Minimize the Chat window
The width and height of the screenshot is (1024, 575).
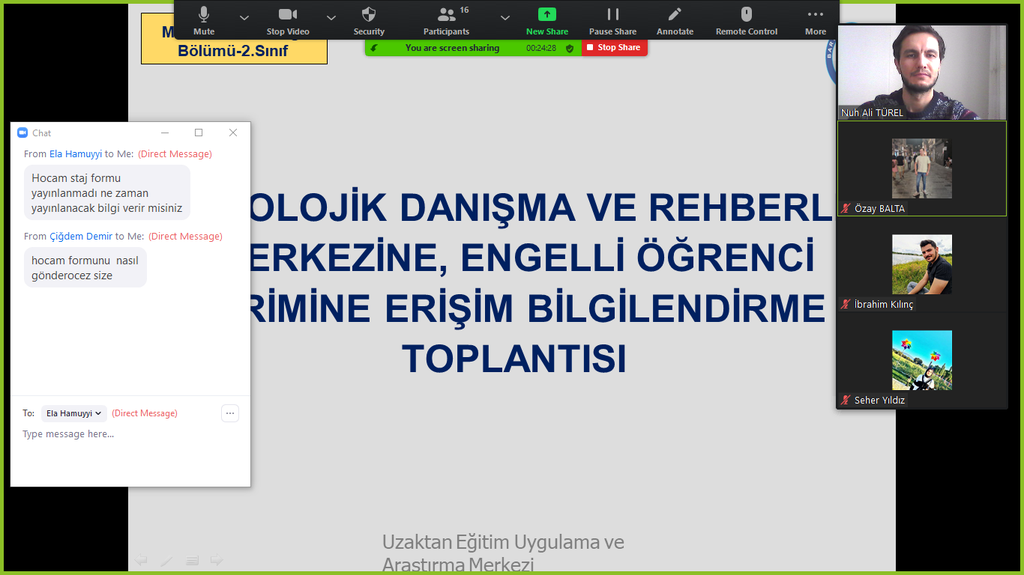click(165, 133)
